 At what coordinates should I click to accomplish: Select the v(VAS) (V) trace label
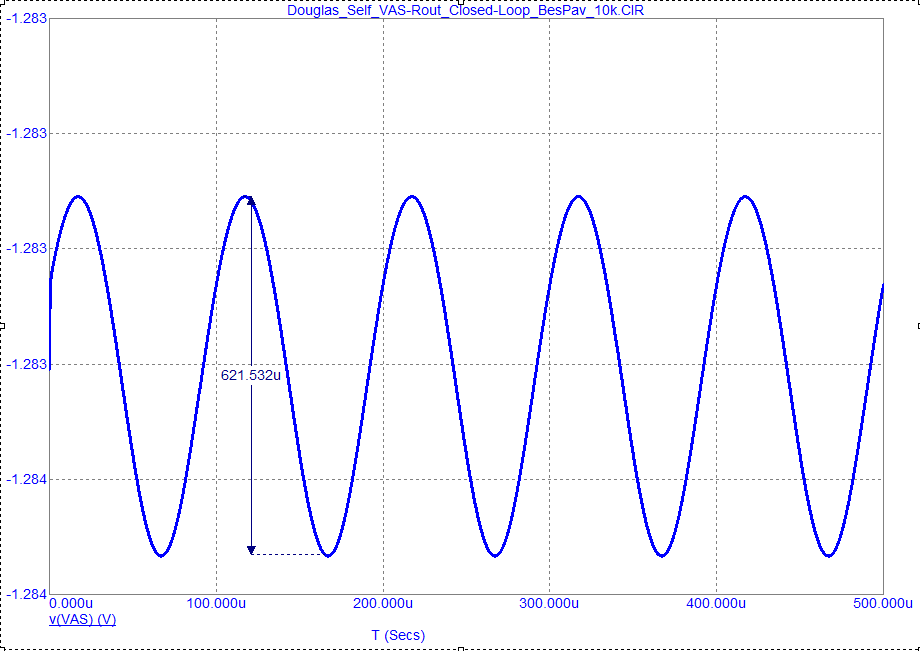tap(82, 620)
